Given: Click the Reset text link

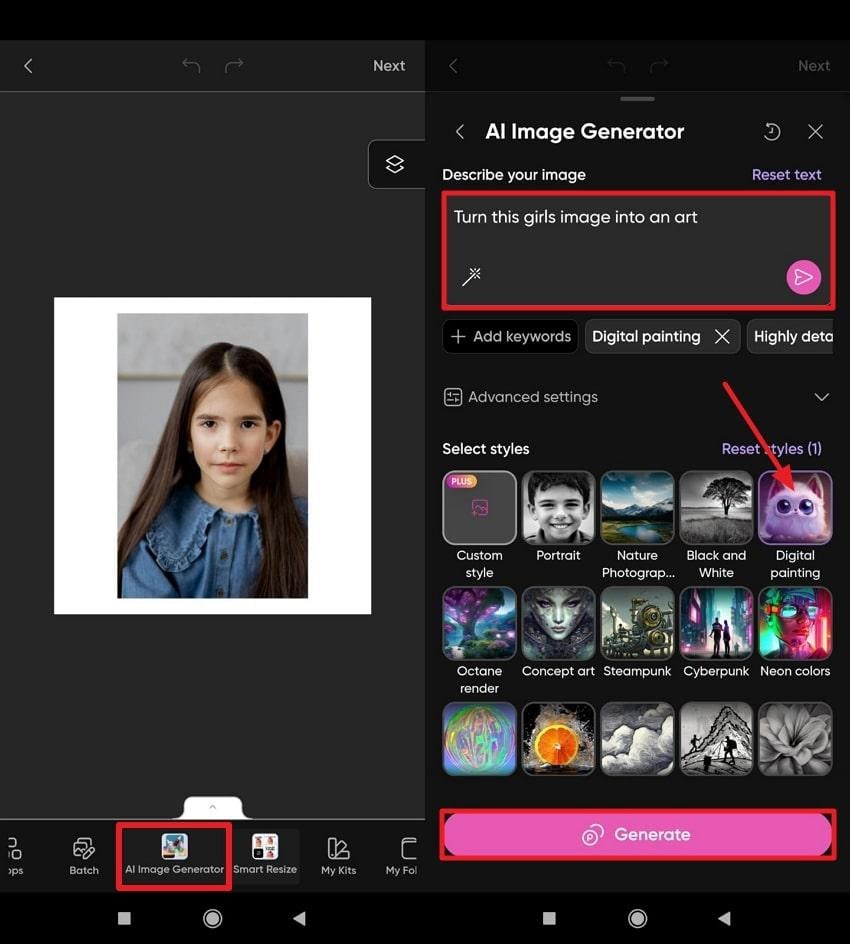Looking at the screenshot, I should coord(786,175).
